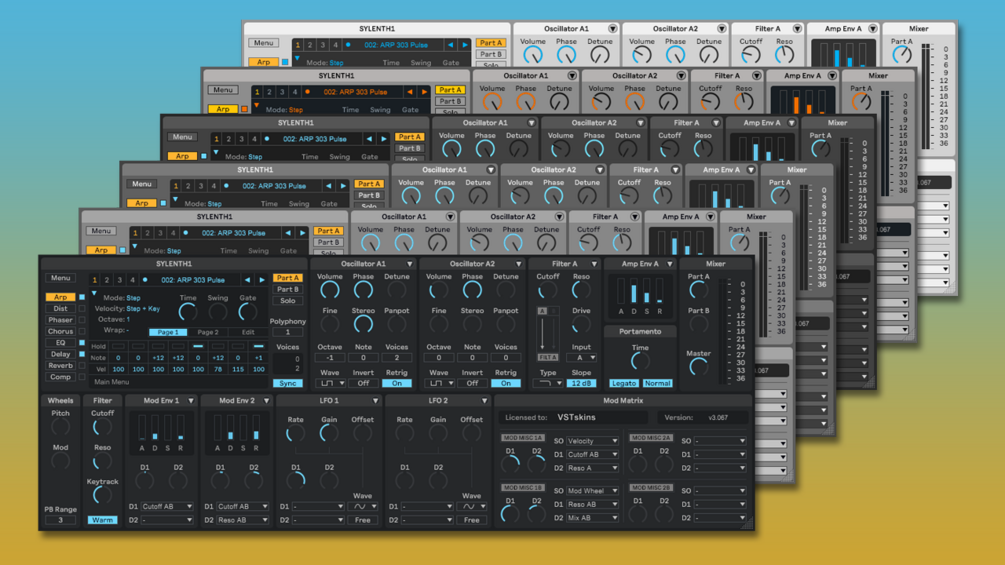Click MOD MISC 2A slot label
This screenshot has height=565, width=1005.
[x=651, y=438]
